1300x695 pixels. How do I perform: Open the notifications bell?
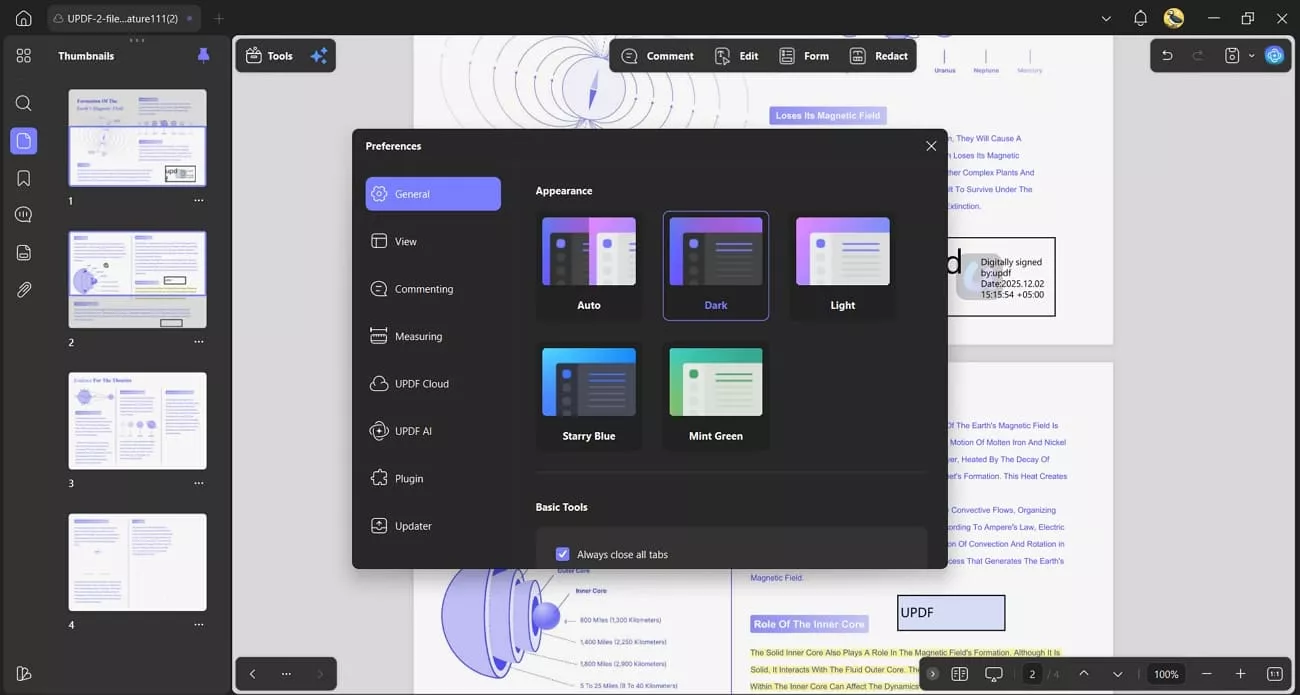[1140, 18]
